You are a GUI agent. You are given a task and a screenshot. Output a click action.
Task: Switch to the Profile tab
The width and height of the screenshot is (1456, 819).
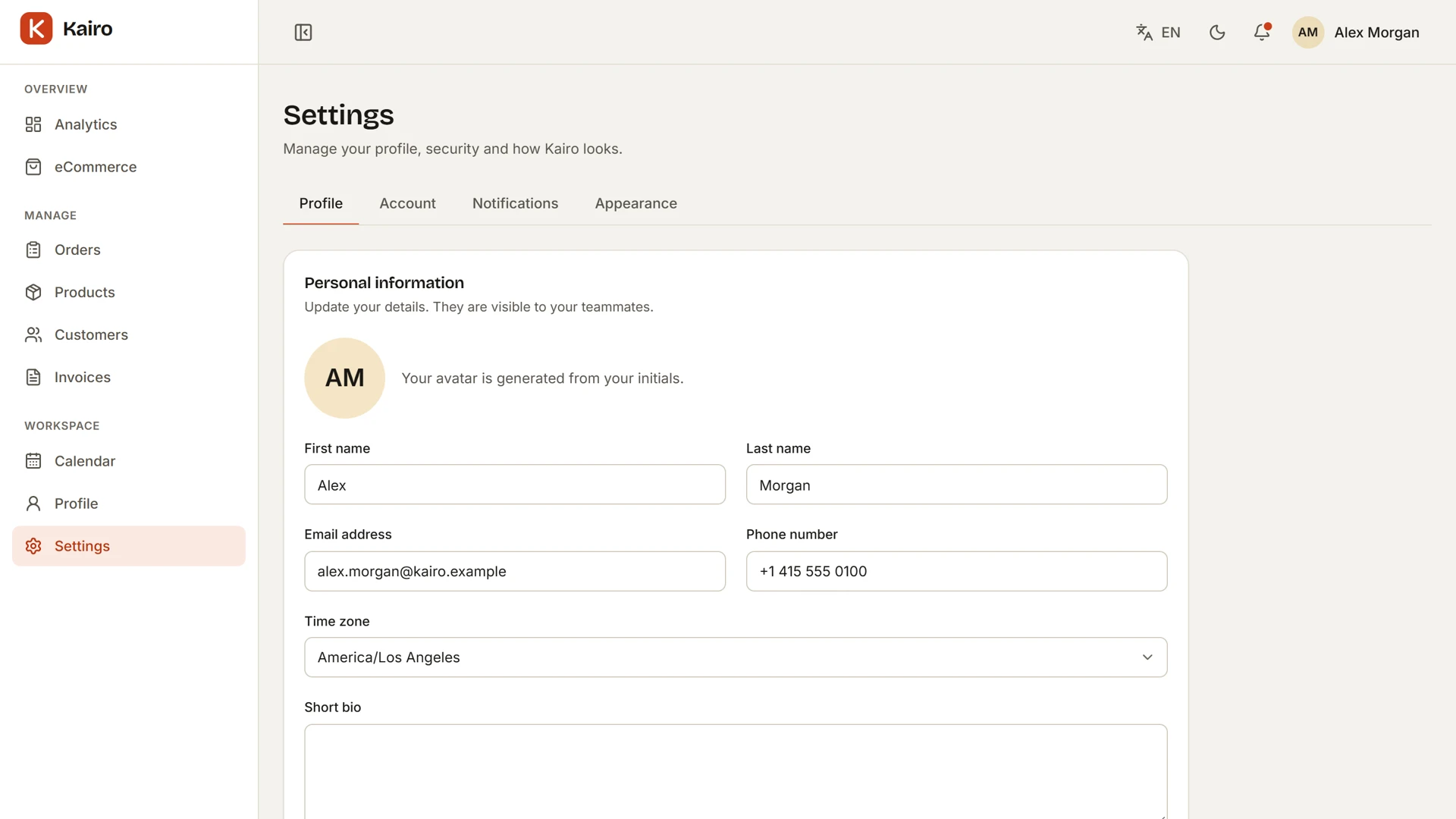pyautogui.click(x=321, y=203)
